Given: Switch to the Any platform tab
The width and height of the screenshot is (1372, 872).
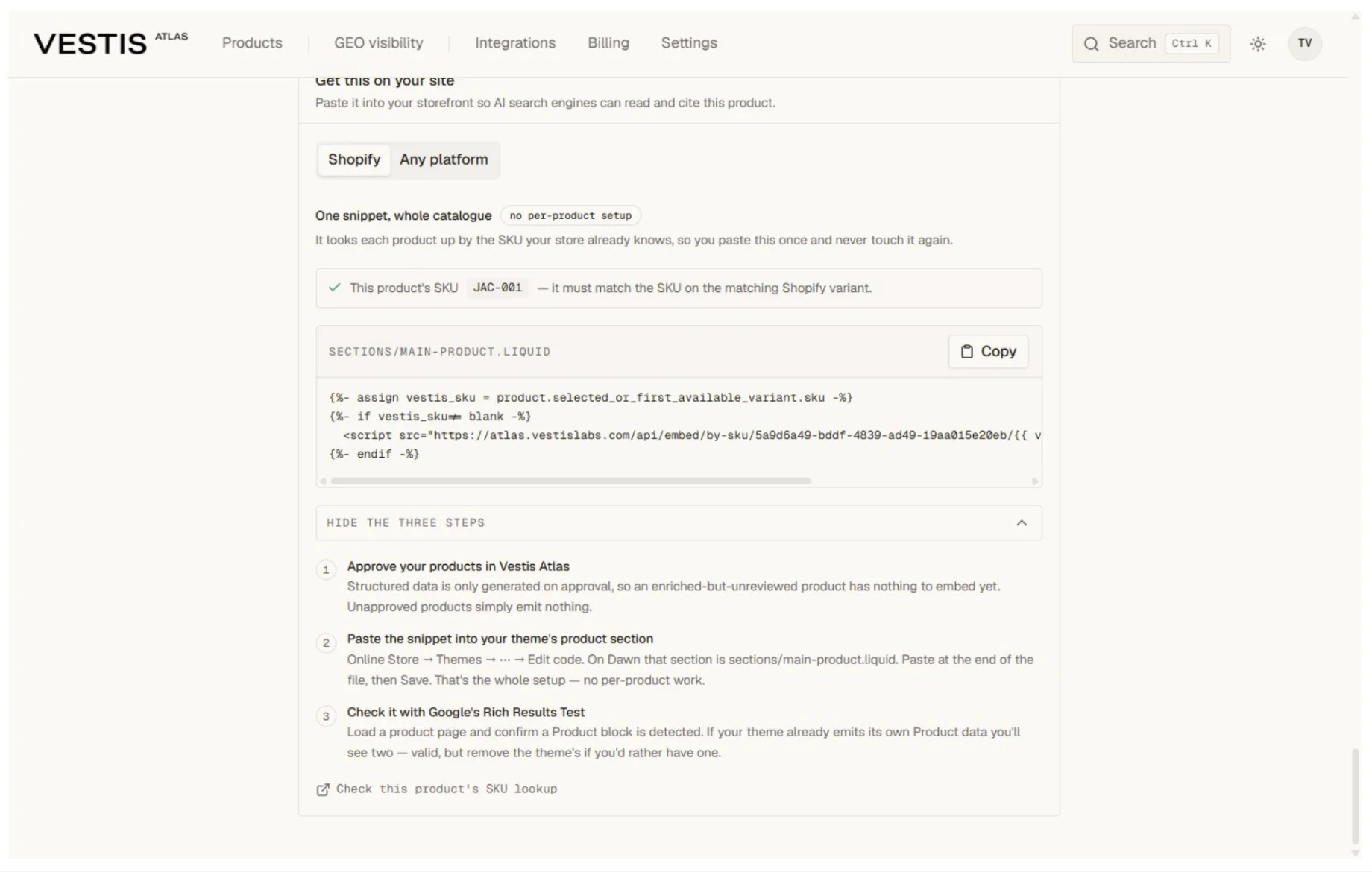Looking at the screenshot, I should point(444,159).
